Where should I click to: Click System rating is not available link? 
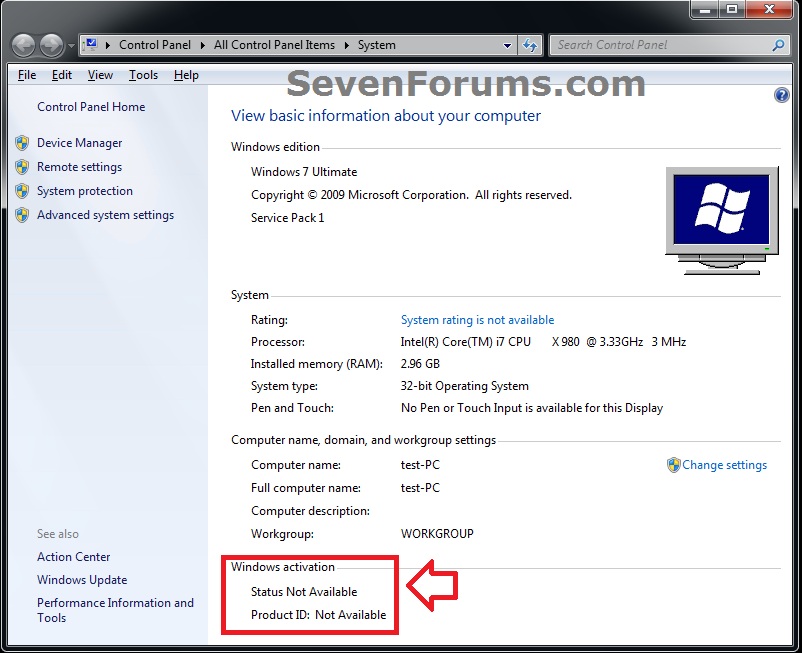click(x=477, y=320)
